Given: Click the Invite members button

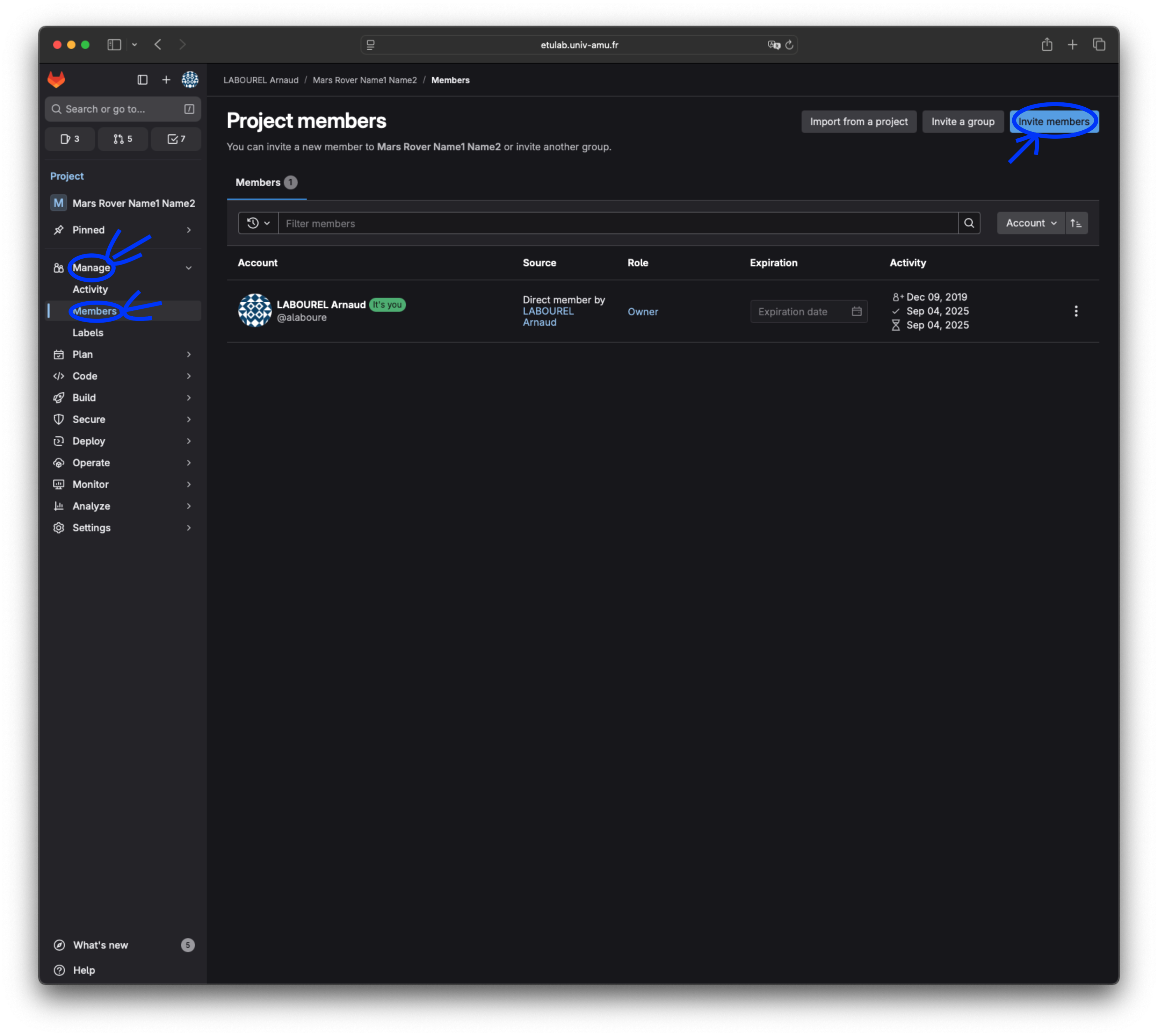Looking at the screenshot, I should tap(1054, 122).
